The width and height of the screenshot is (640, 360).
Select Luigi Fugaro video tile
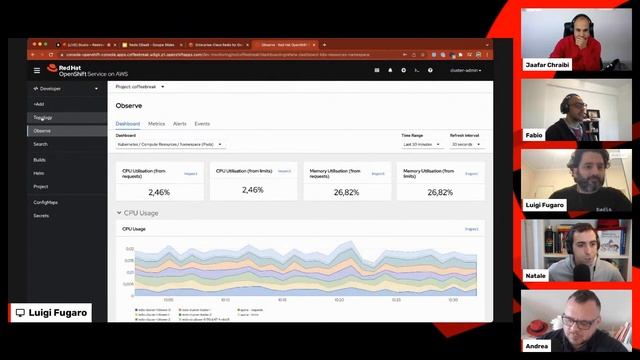click(x=576, y=180)
